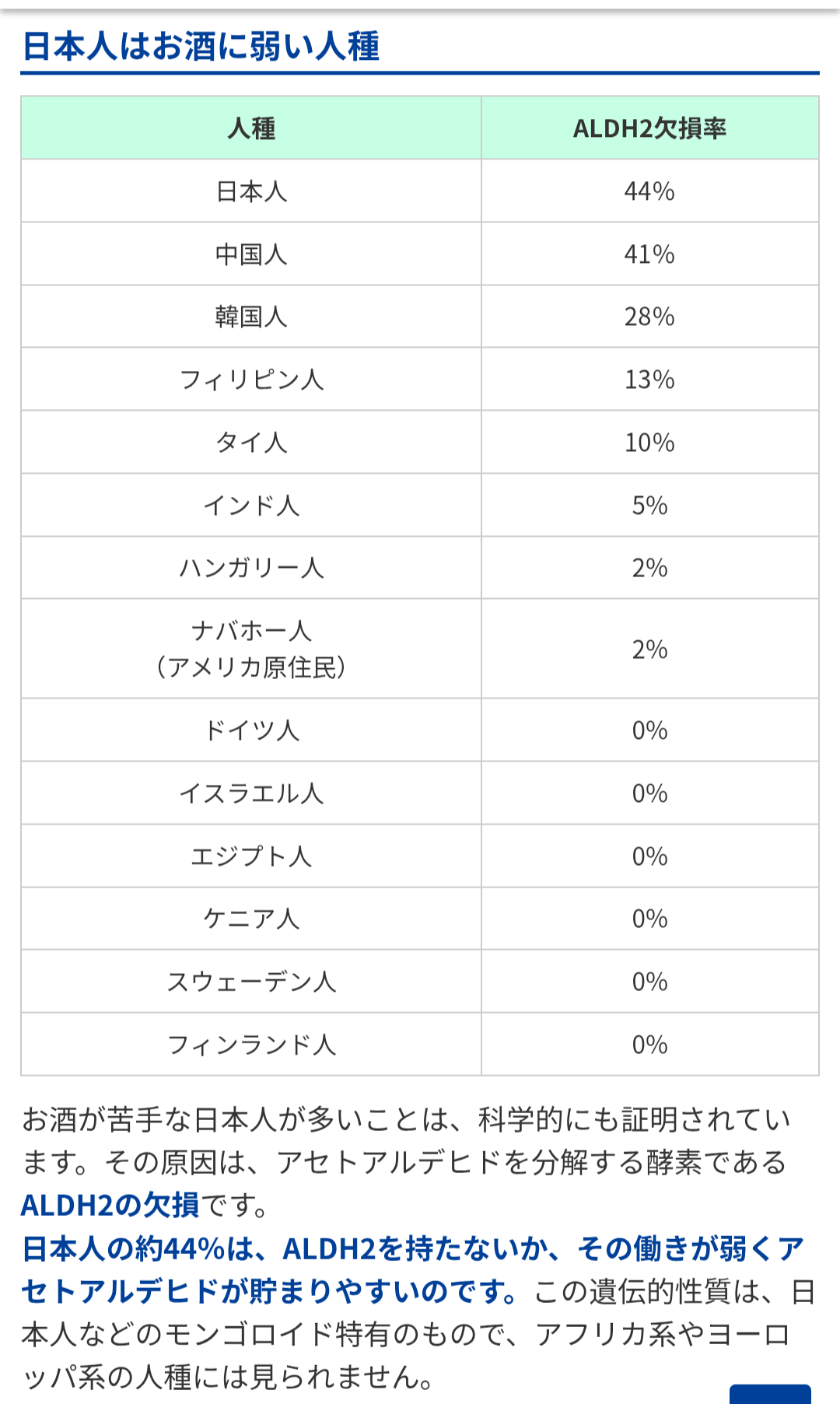Click the 44% value cell
Image resolution: width=840 pixels, height=1404 pixels.
[x=650, y=191]
